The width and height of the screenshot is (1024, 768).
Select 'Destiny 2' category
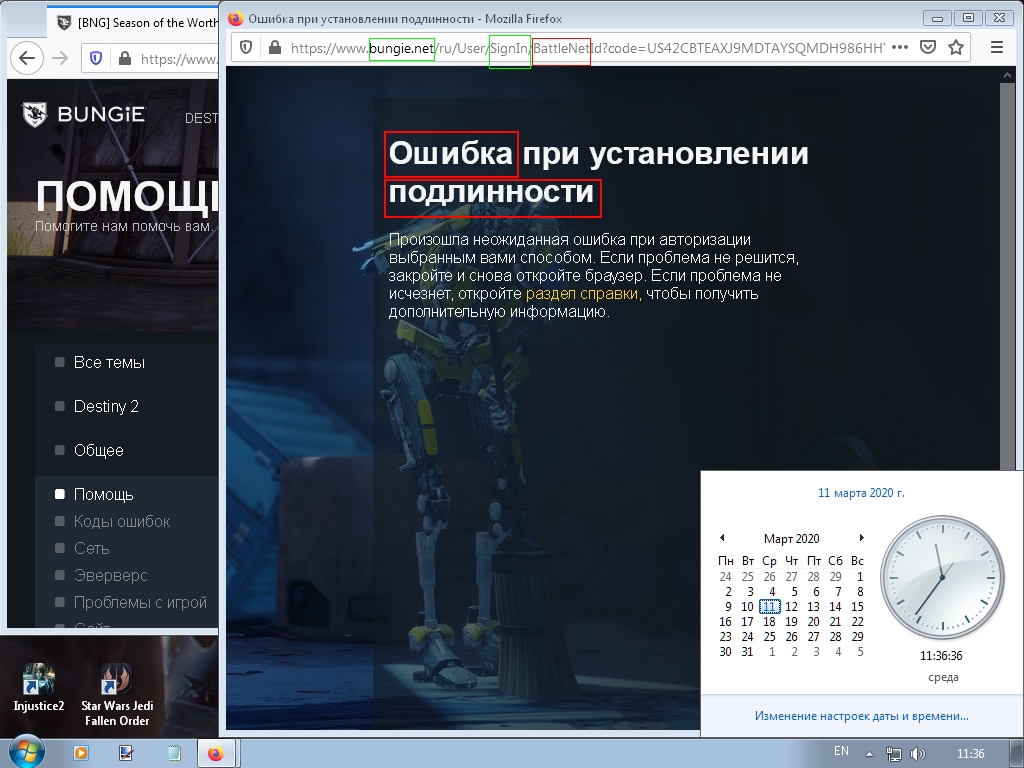[x=106, y=406]
